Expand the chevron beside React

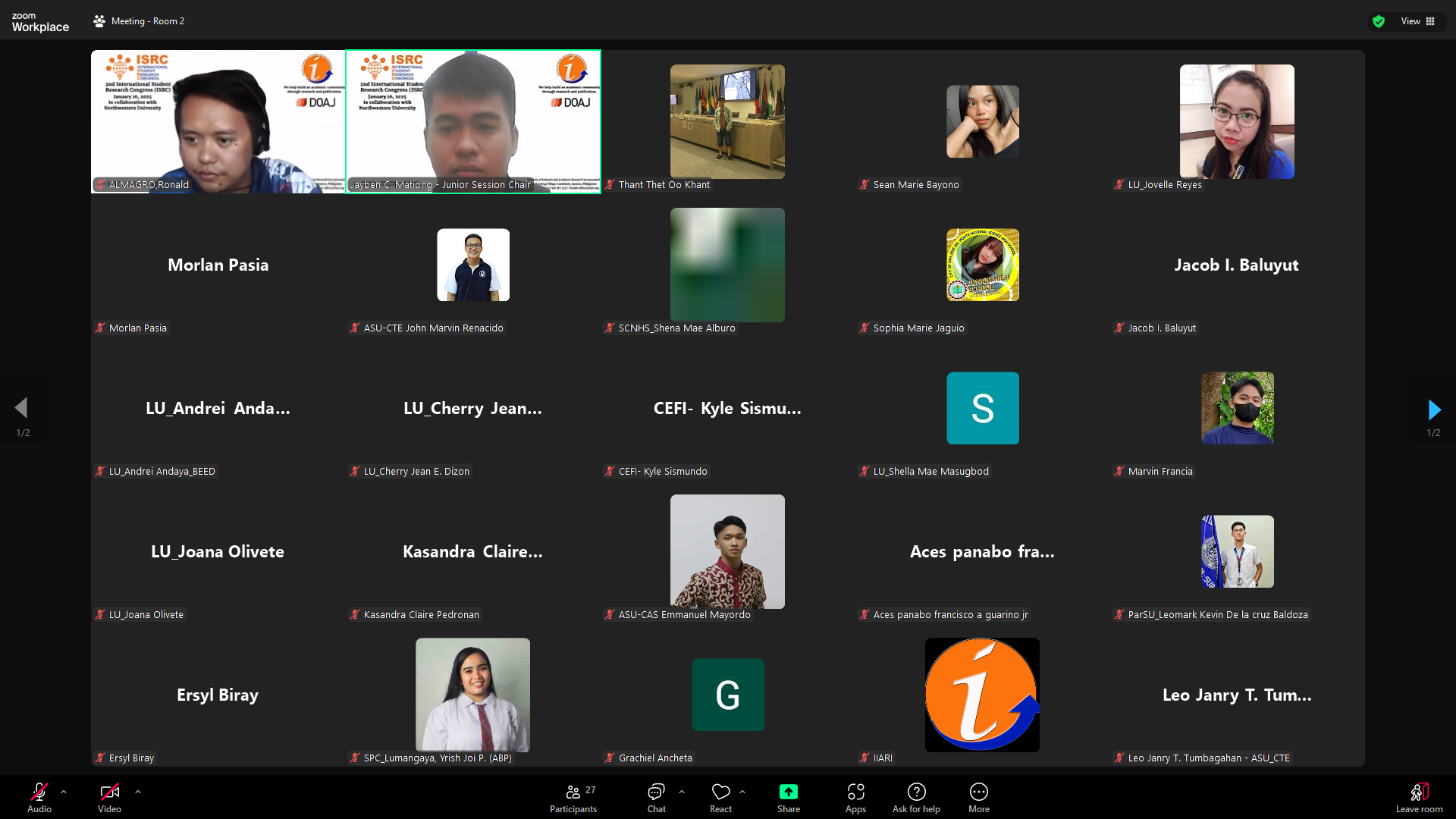click(742, 792)
